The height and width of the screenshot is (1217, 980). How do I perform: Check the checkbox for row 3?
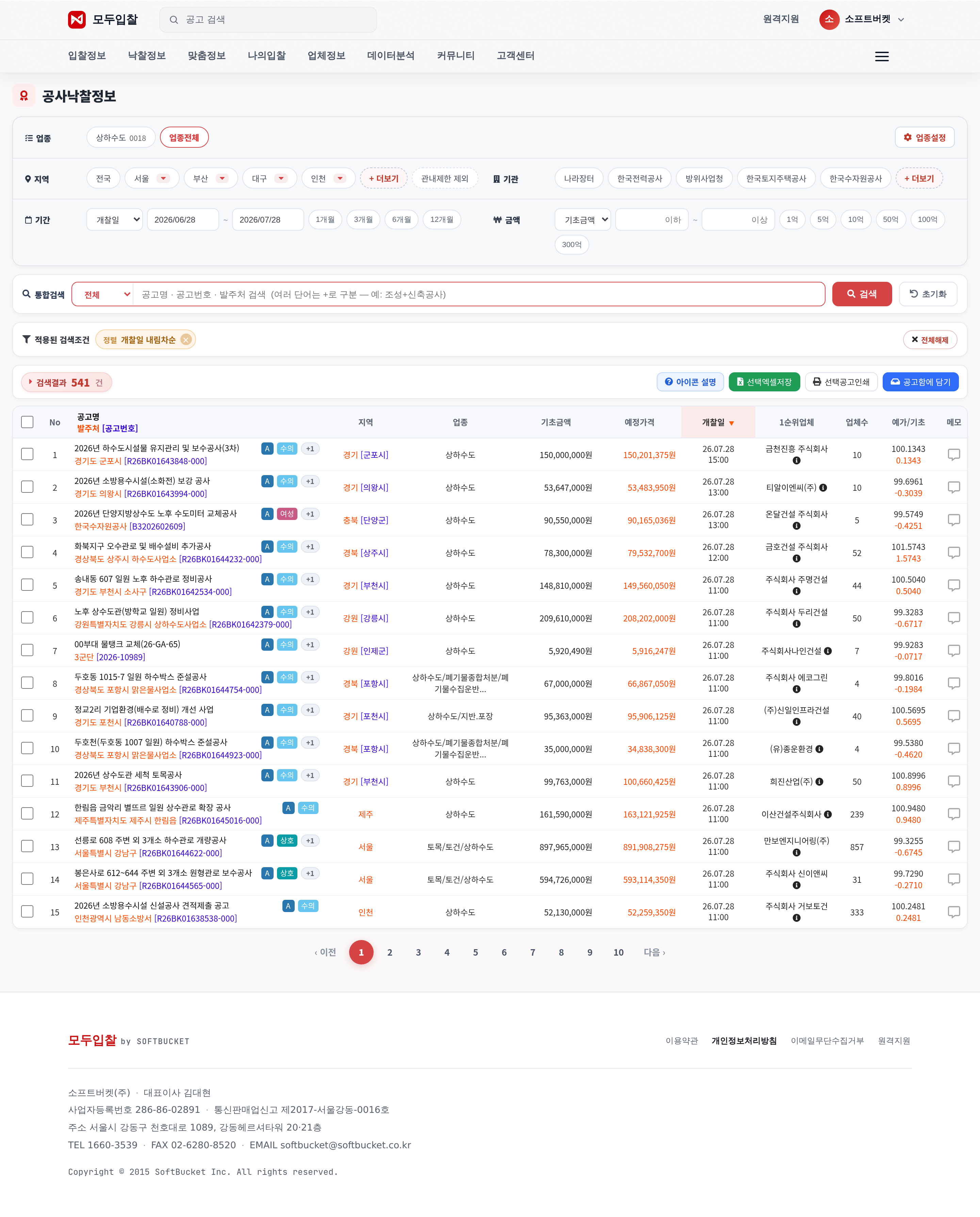27,520
